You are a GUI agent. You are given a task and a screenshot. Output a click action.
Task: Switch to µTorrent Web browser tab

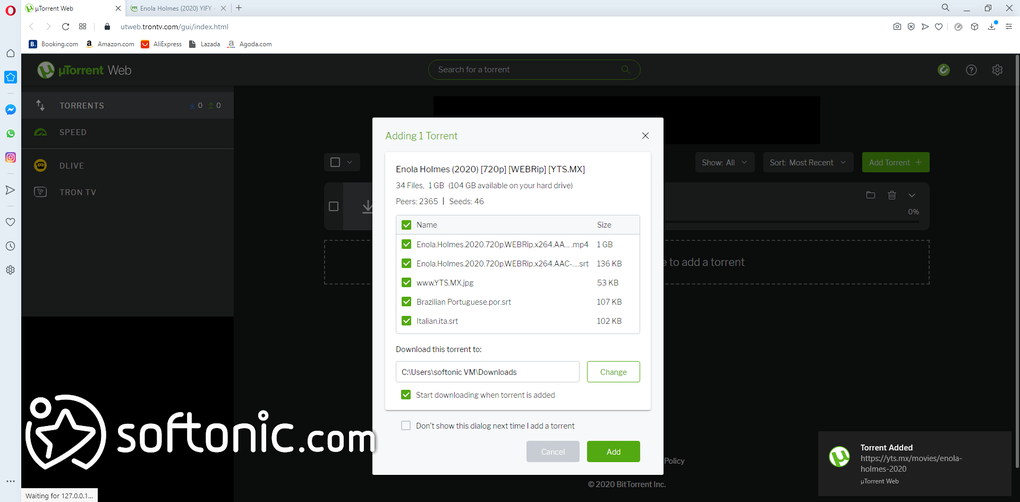72,8
